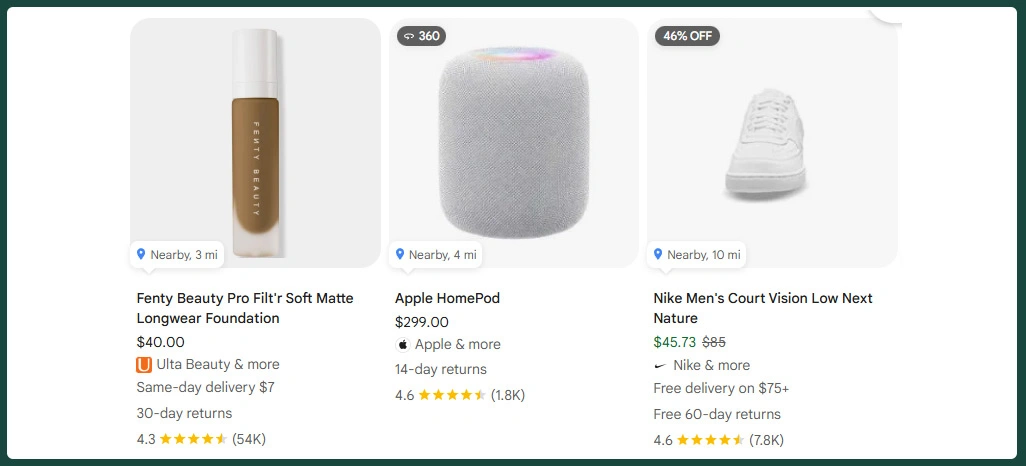Open Fenty Beauty Pro Filt'r Foundation title

[245, 308]
